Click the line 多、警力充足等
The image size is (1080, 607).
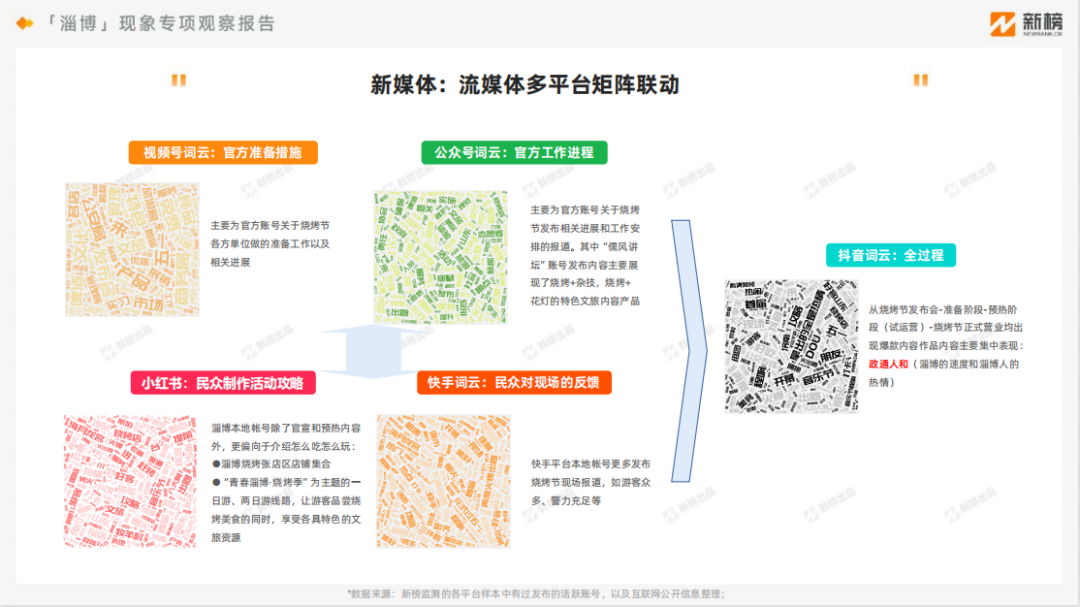(566, 501)
